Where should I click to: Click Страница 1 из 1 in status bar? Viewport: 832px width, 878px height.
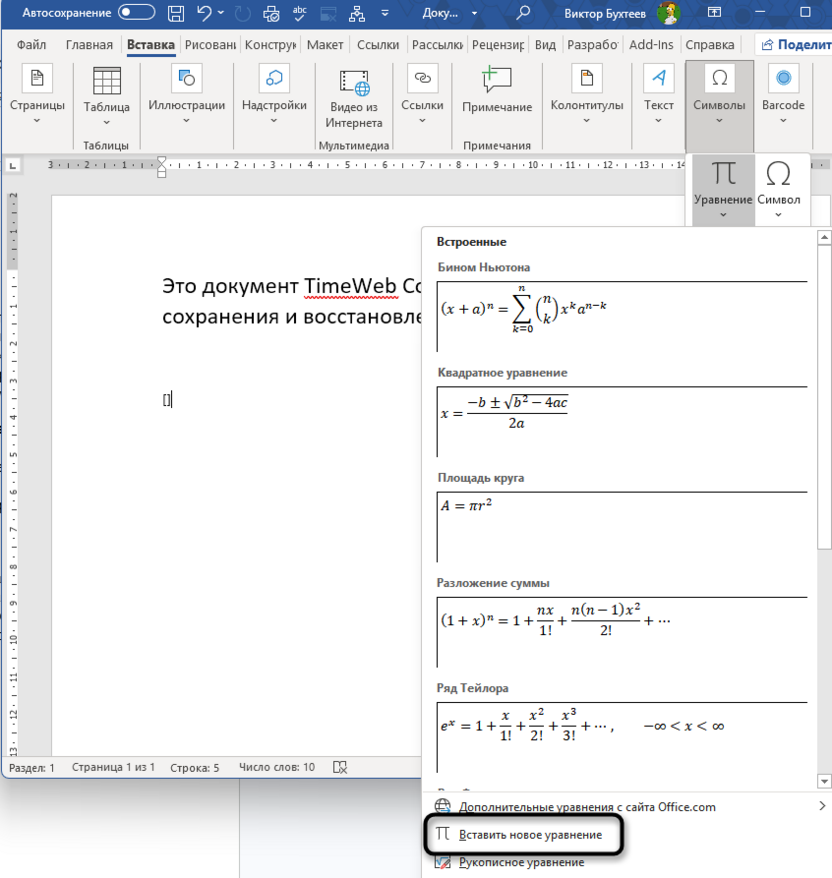[113, 767]
